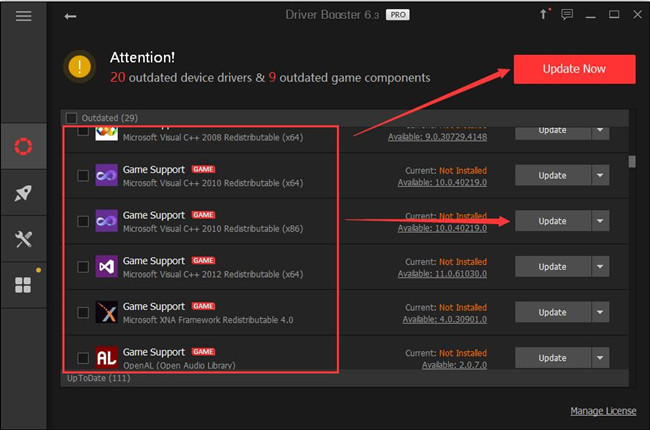The image size is (650, 430).
Task: Update Microsoft XNA Framework Redistributable 4.0
Action: click(553, 312)
